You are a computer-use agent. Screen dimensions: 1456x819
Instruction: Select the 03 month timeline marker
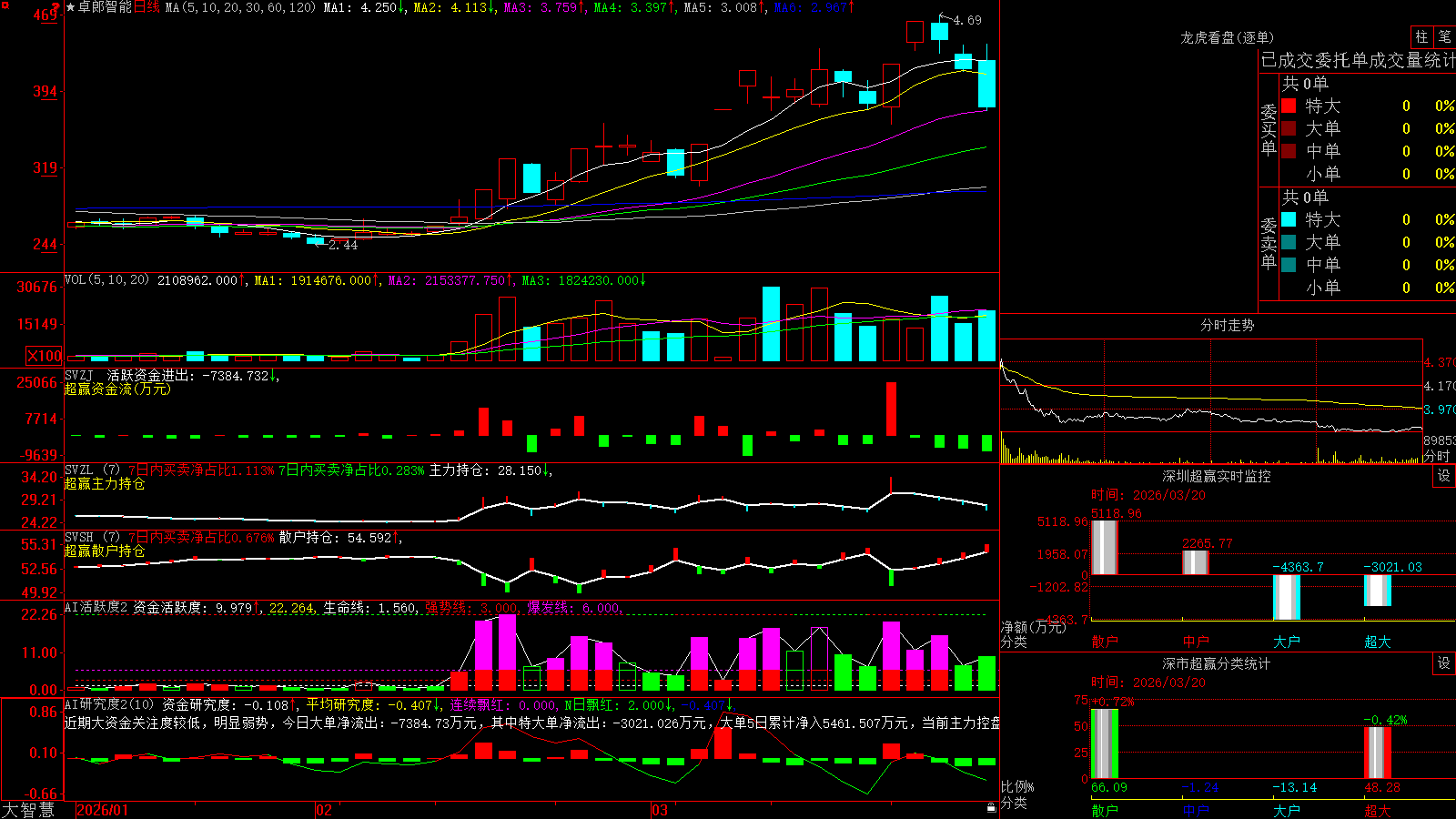(660, 810)
